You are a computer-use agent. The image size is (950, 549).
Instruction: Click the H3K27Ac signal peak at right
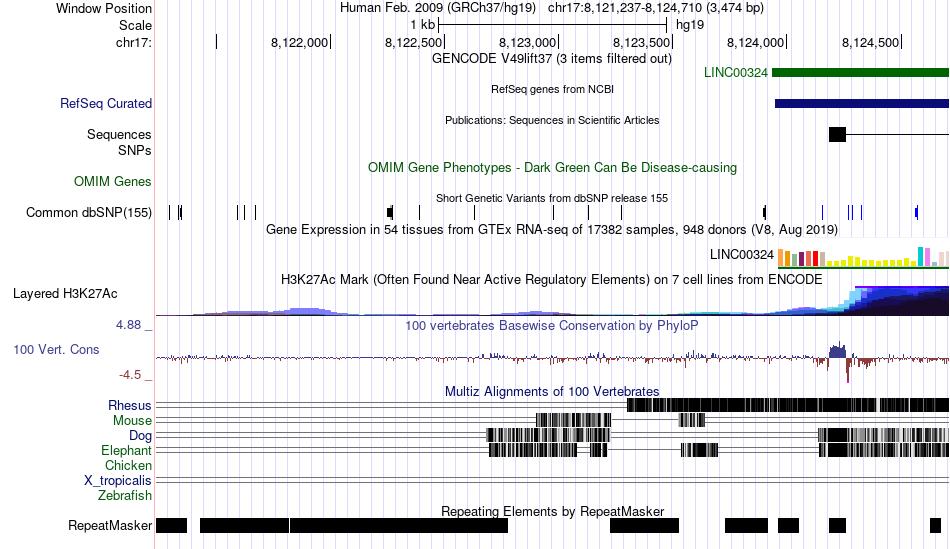(900, 301)
